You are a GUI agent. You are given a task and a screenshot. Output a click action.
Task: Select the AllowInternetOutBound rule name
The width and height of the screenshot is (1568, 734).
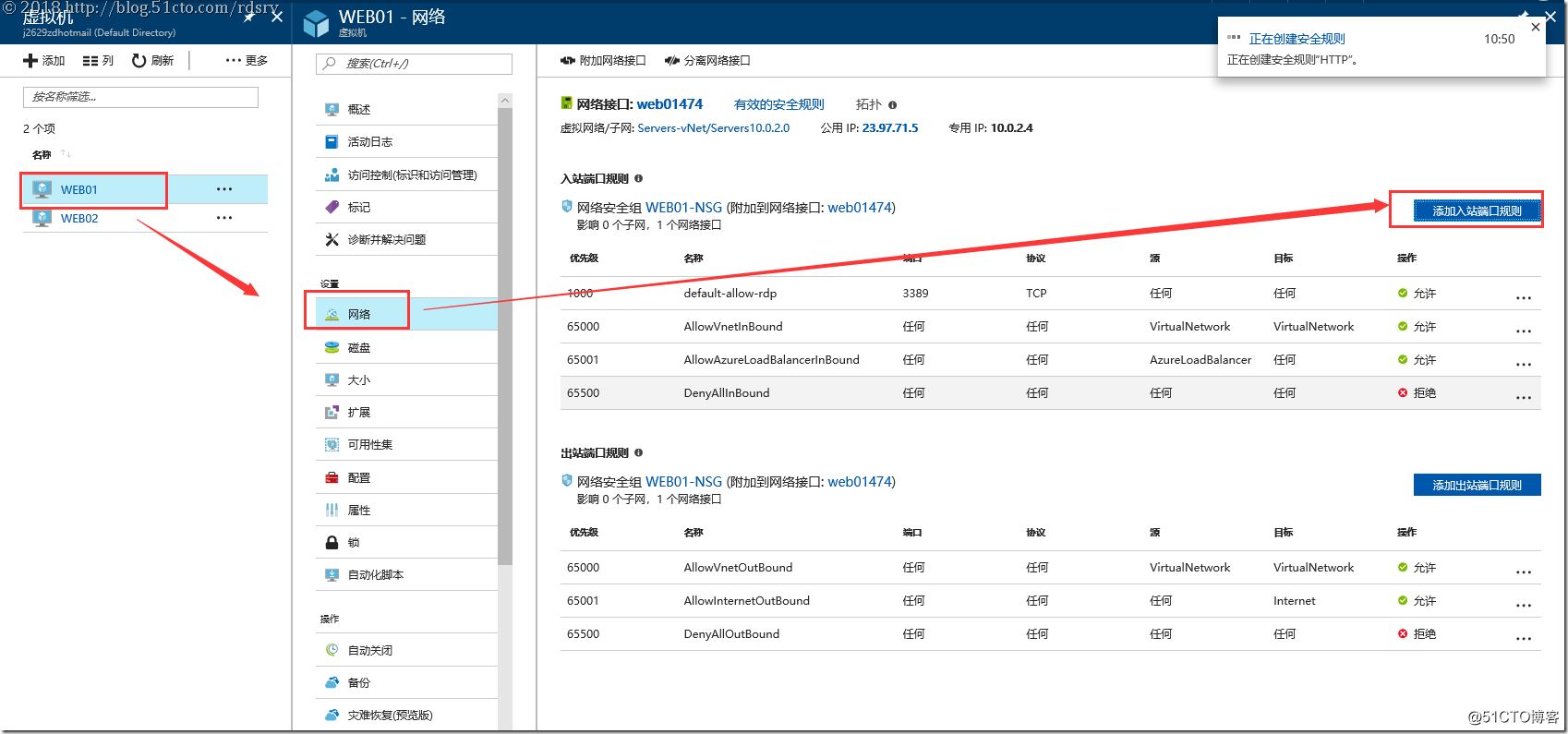[x=746, y=601]
